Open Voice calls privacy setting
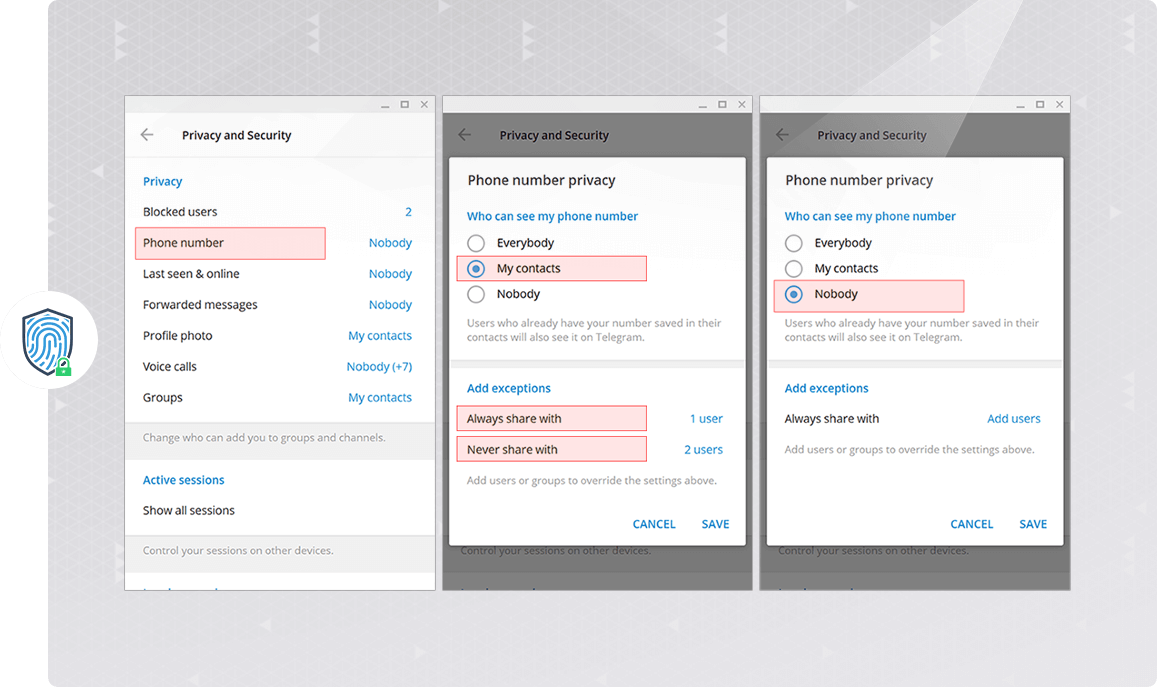1157x687 pixels. [x=170, y=367]
